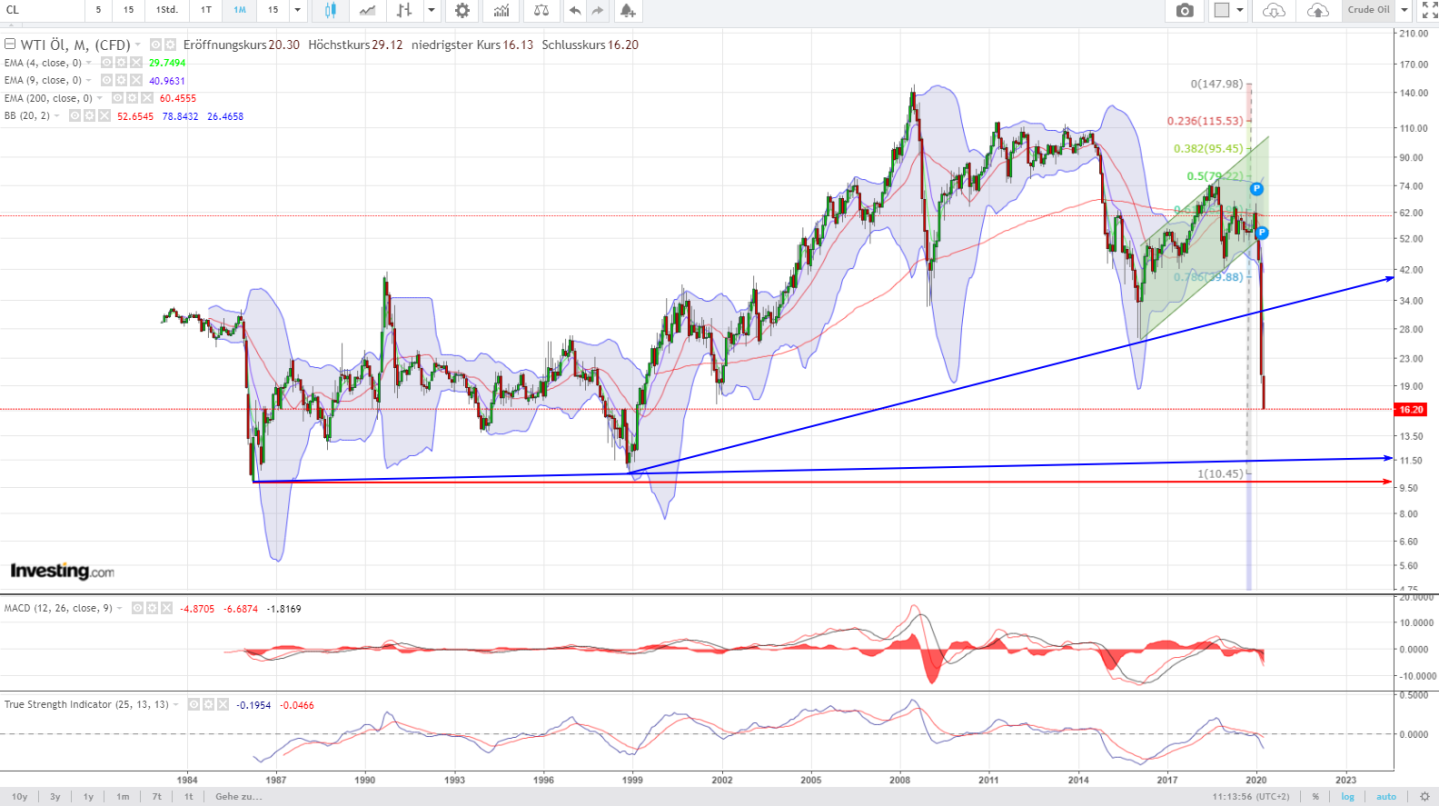Image resolution: width=1439 pixels, height=806 pixels.
Task: Redo the action with the forward arrow
Action: [598, 10]
